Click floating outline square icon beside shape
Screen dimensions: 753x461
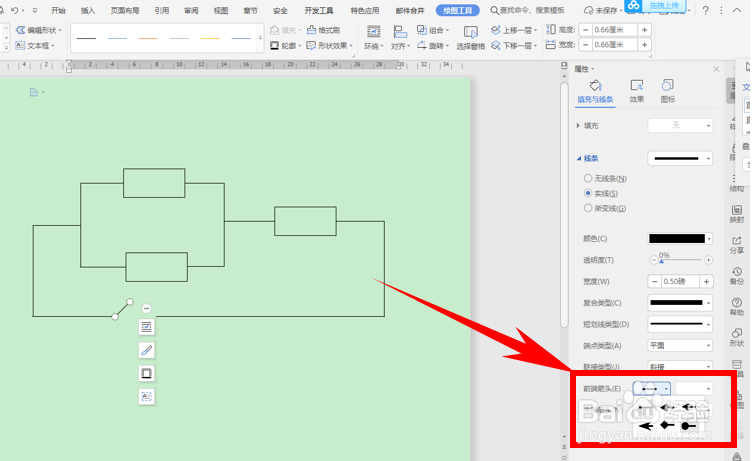point(146,373)
